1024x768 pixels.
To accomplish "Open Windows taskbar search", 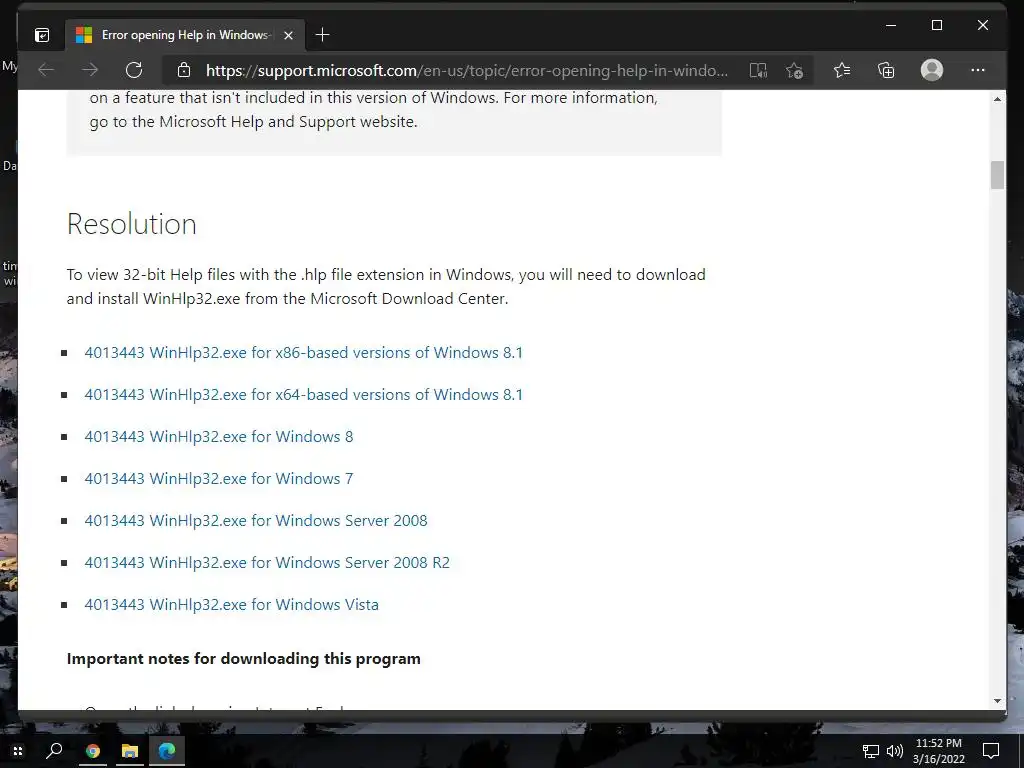I will pos(54,751).
